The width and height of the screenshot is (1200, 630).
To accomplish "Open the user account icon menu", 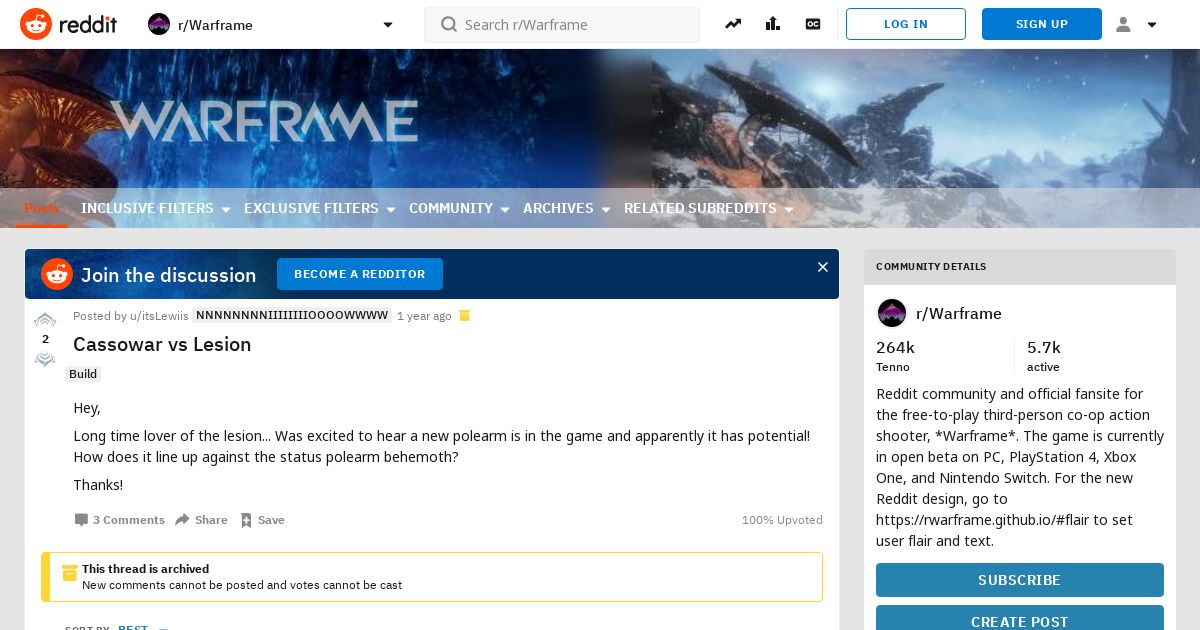I will 1123,24.
